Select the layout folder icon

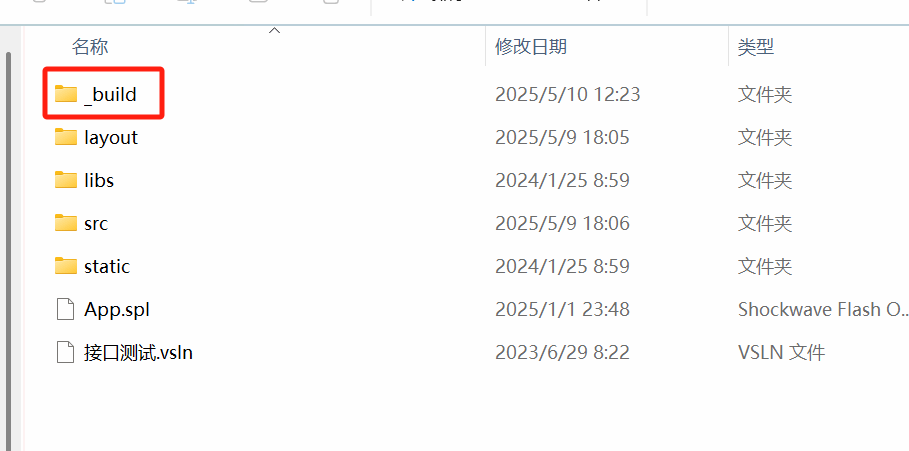[x=66, y=137]
